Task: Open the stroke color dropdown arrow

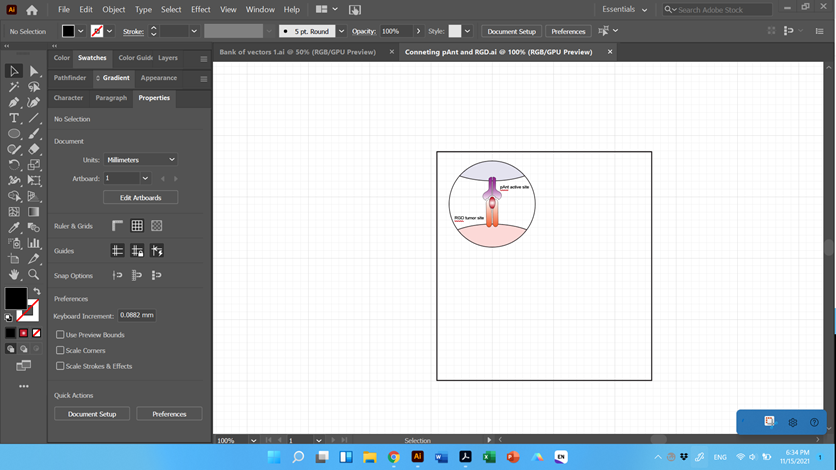Action: pos(109,31)
